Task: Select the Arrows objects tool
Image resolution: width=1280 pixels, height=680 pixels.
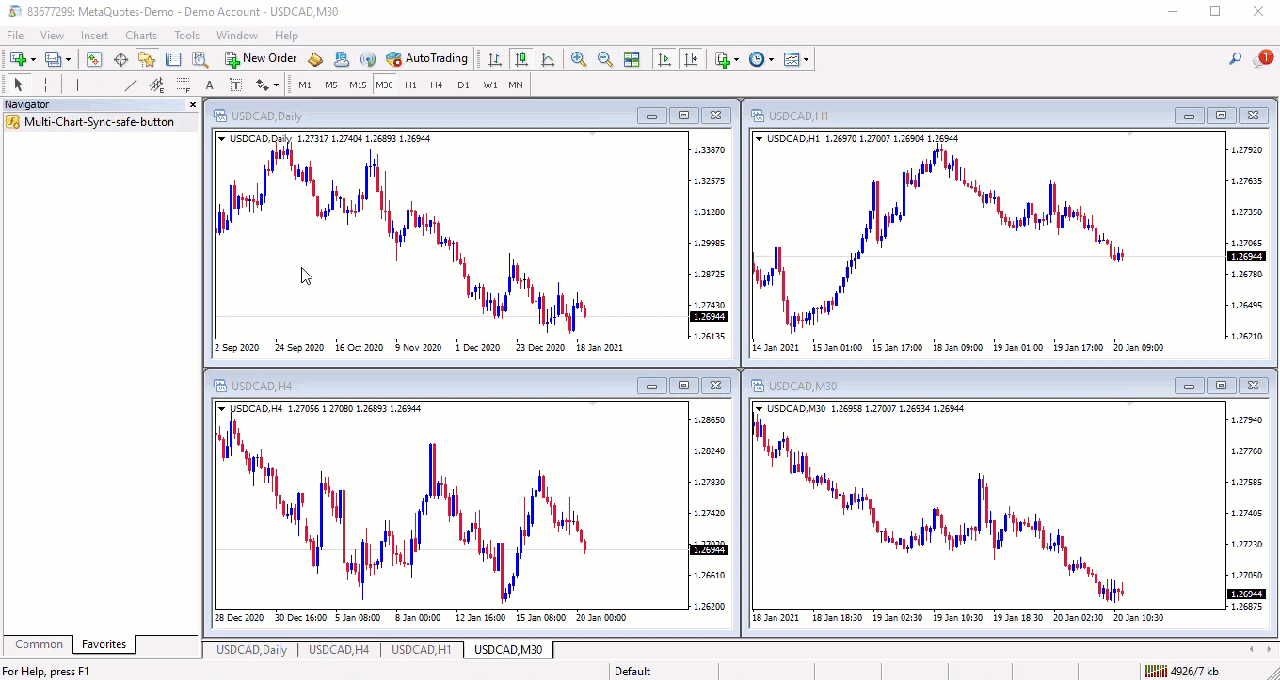Action: tap(262, 85)
